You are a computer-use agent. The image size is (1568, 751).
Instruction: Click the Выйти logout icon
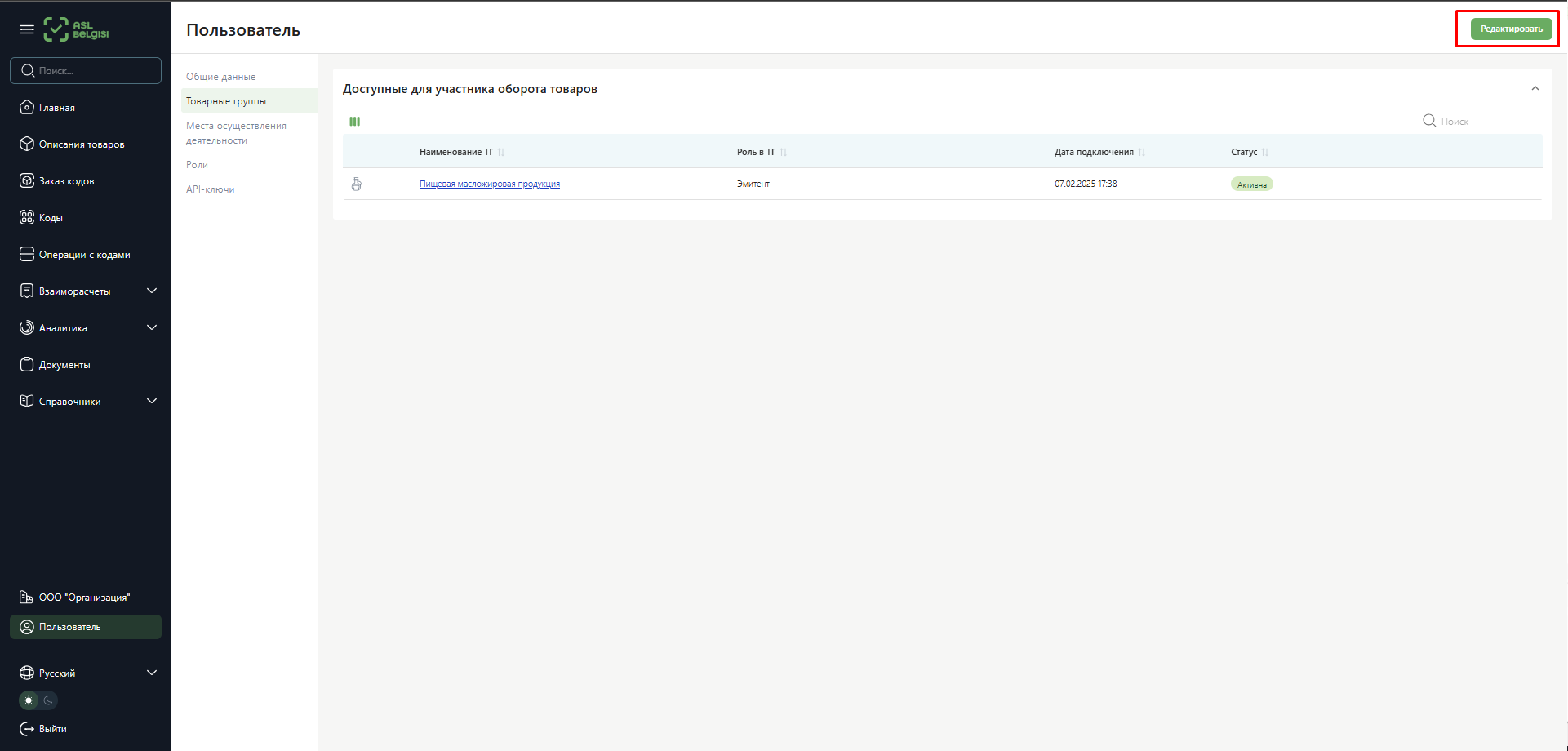(x=27, y=728)
